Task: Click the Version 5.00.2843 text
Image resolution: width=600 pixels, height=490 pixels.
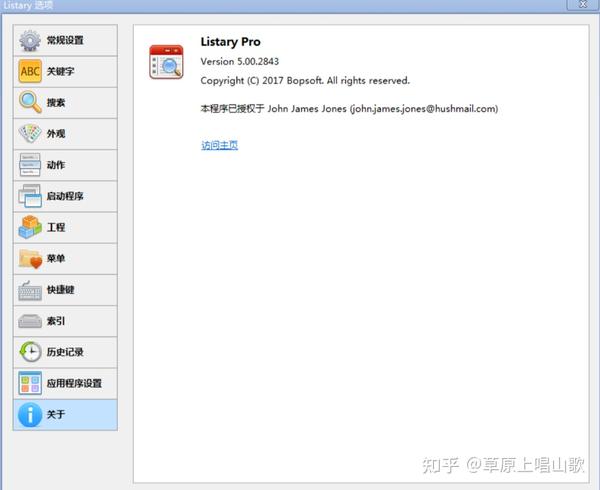Action: [240, 61]
